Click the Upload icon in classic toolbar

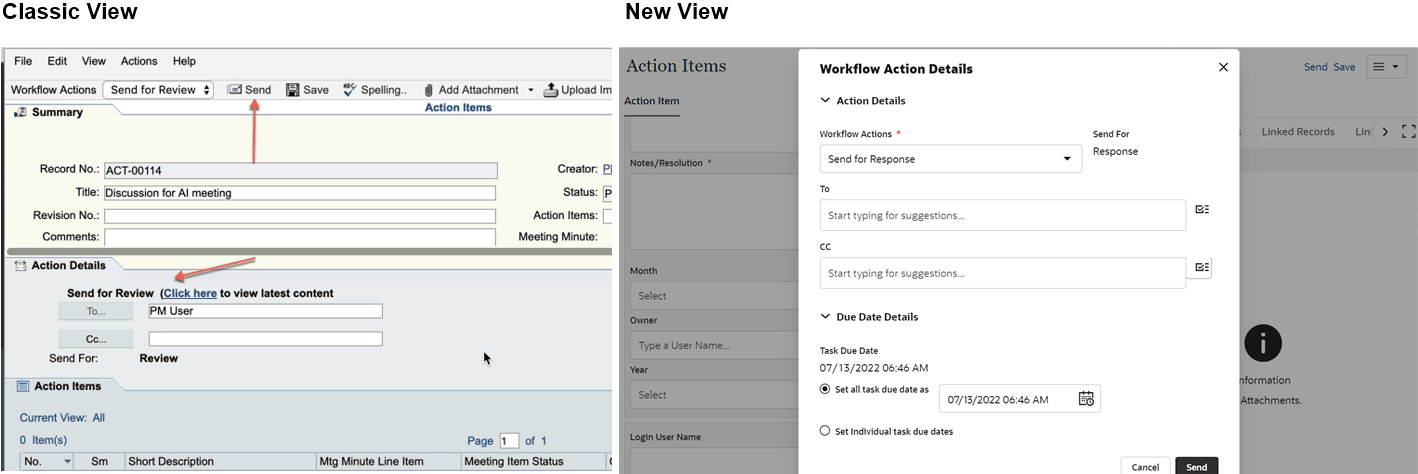pos(550,90)
